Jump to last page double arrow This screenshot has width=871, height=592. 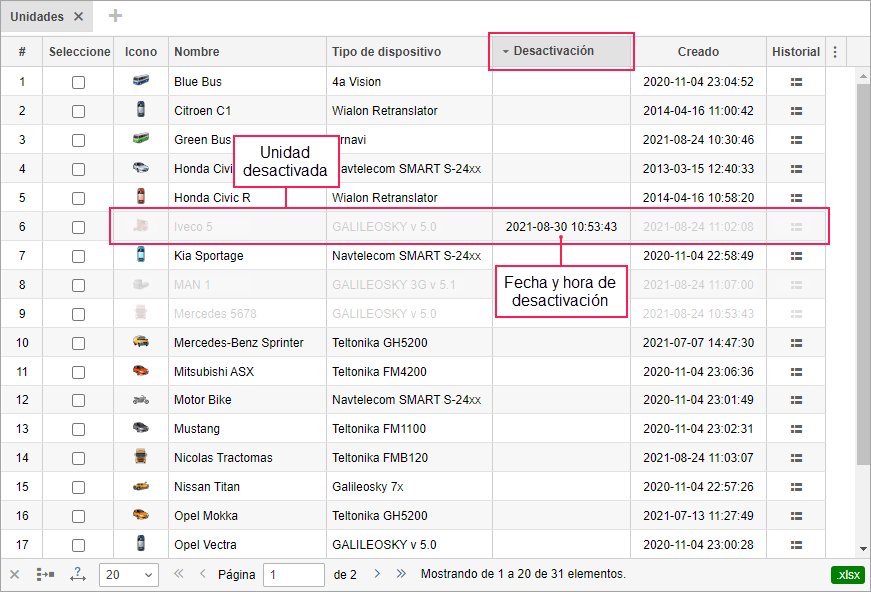tap(401, 574)
